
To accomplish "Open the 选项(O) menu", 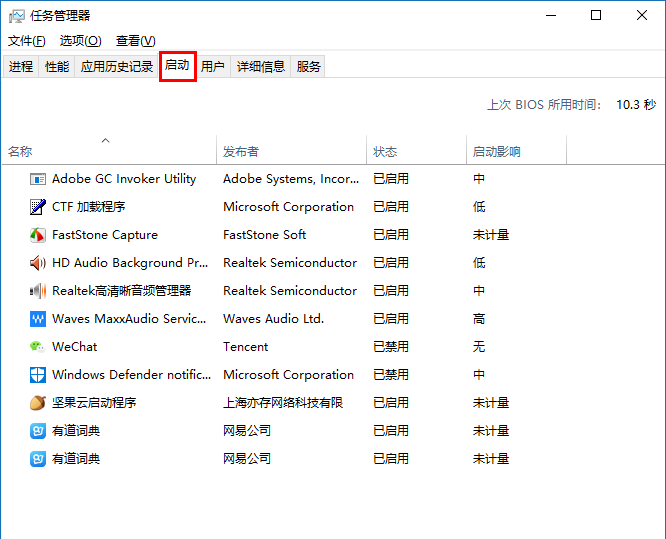I will [x=81, y=41].
